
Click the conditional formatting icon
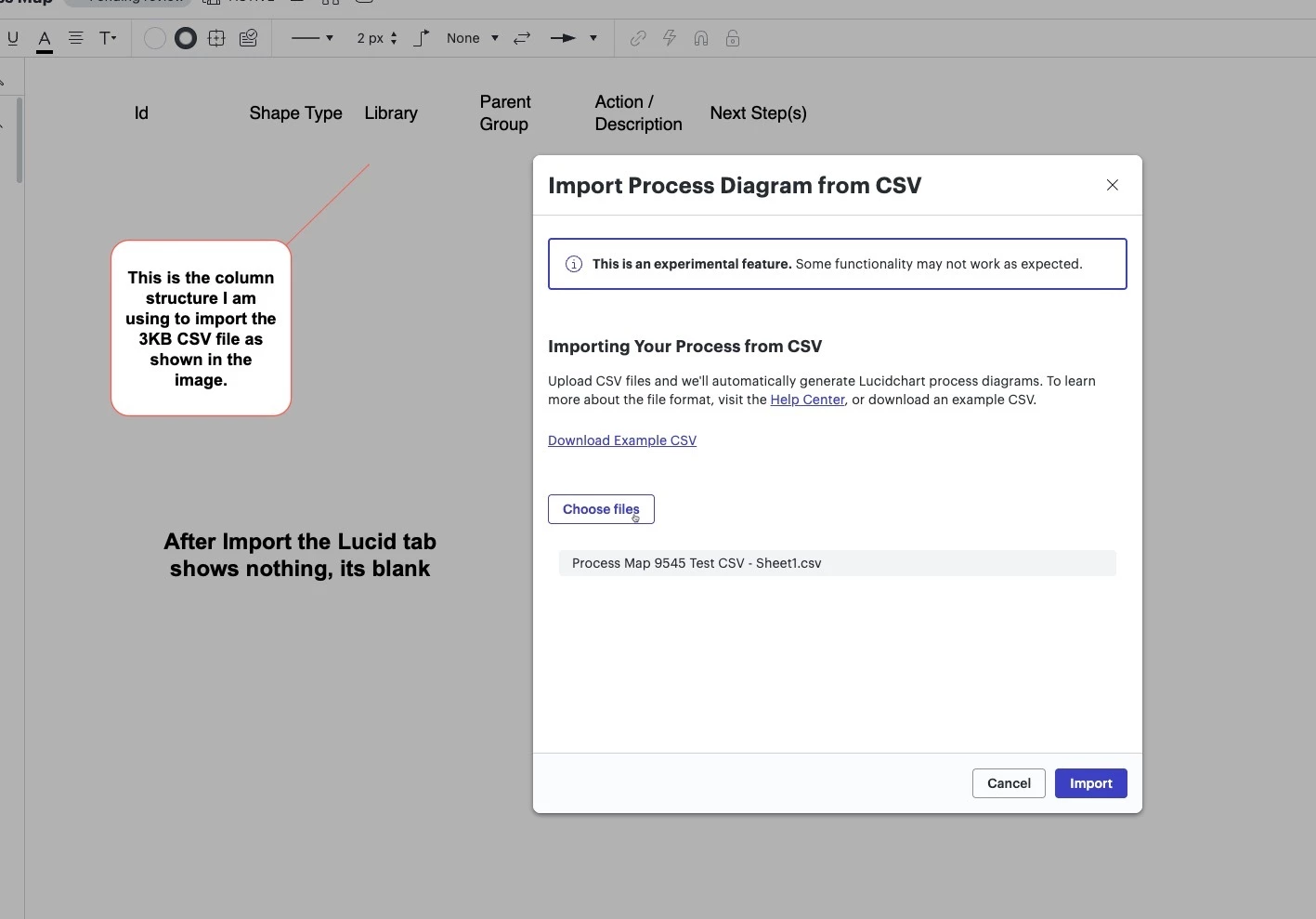pyautogui.click(x=248, y=38)
